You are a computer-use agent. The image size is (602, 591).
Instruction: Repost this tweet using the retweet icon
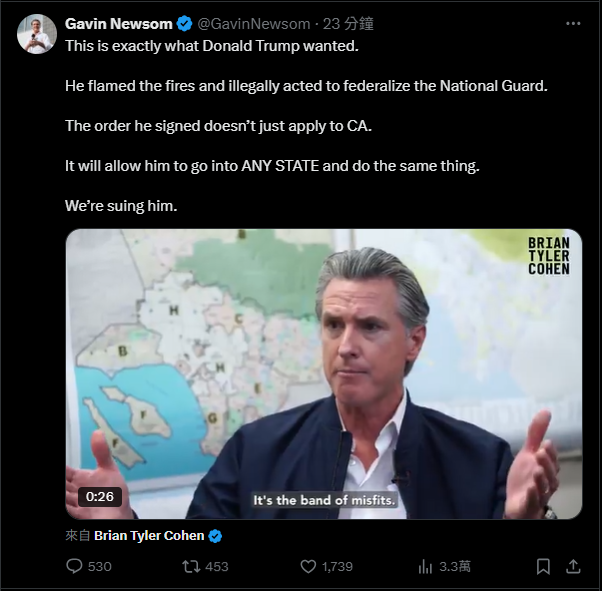click(190, 566)
